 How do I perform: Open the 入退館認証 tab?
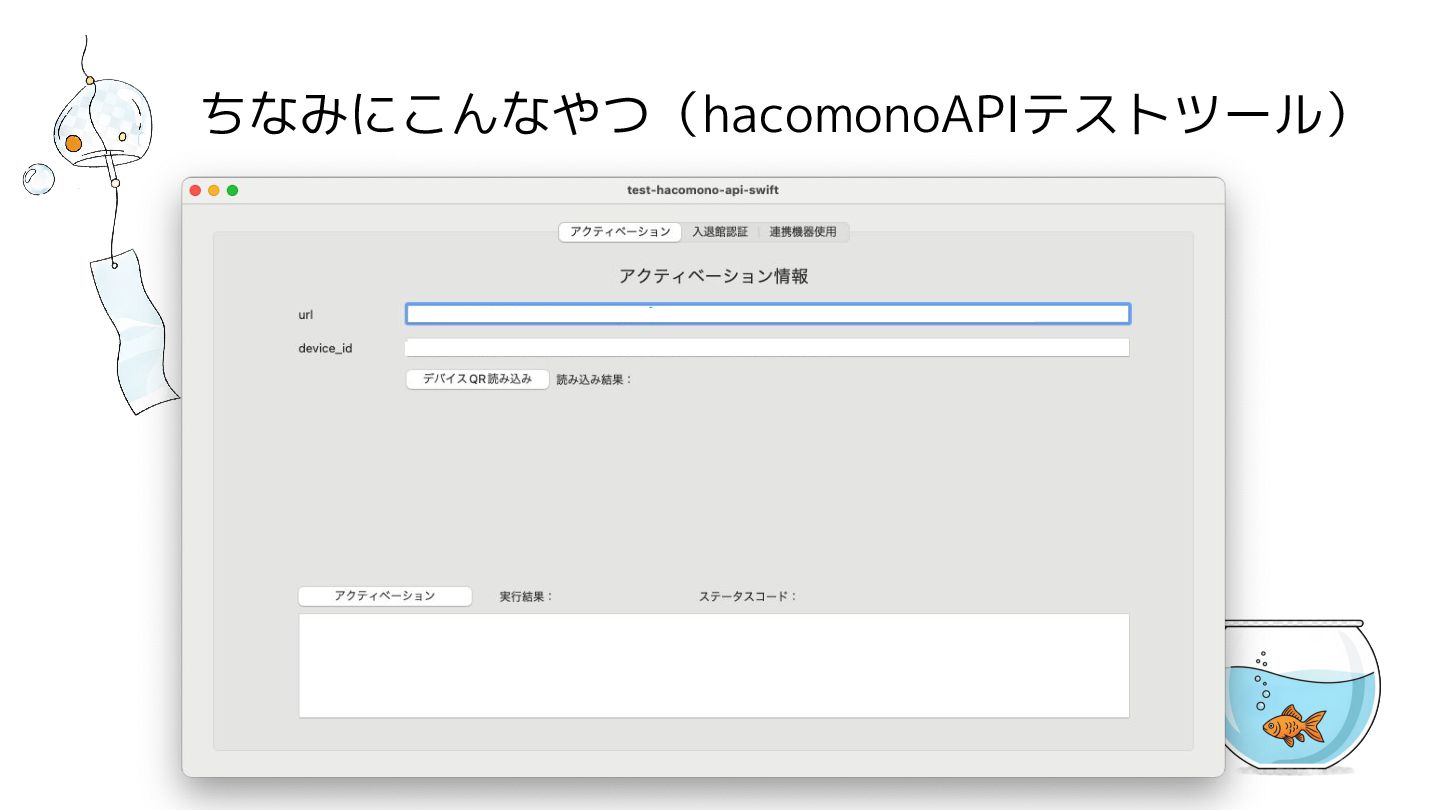point(720,232)
